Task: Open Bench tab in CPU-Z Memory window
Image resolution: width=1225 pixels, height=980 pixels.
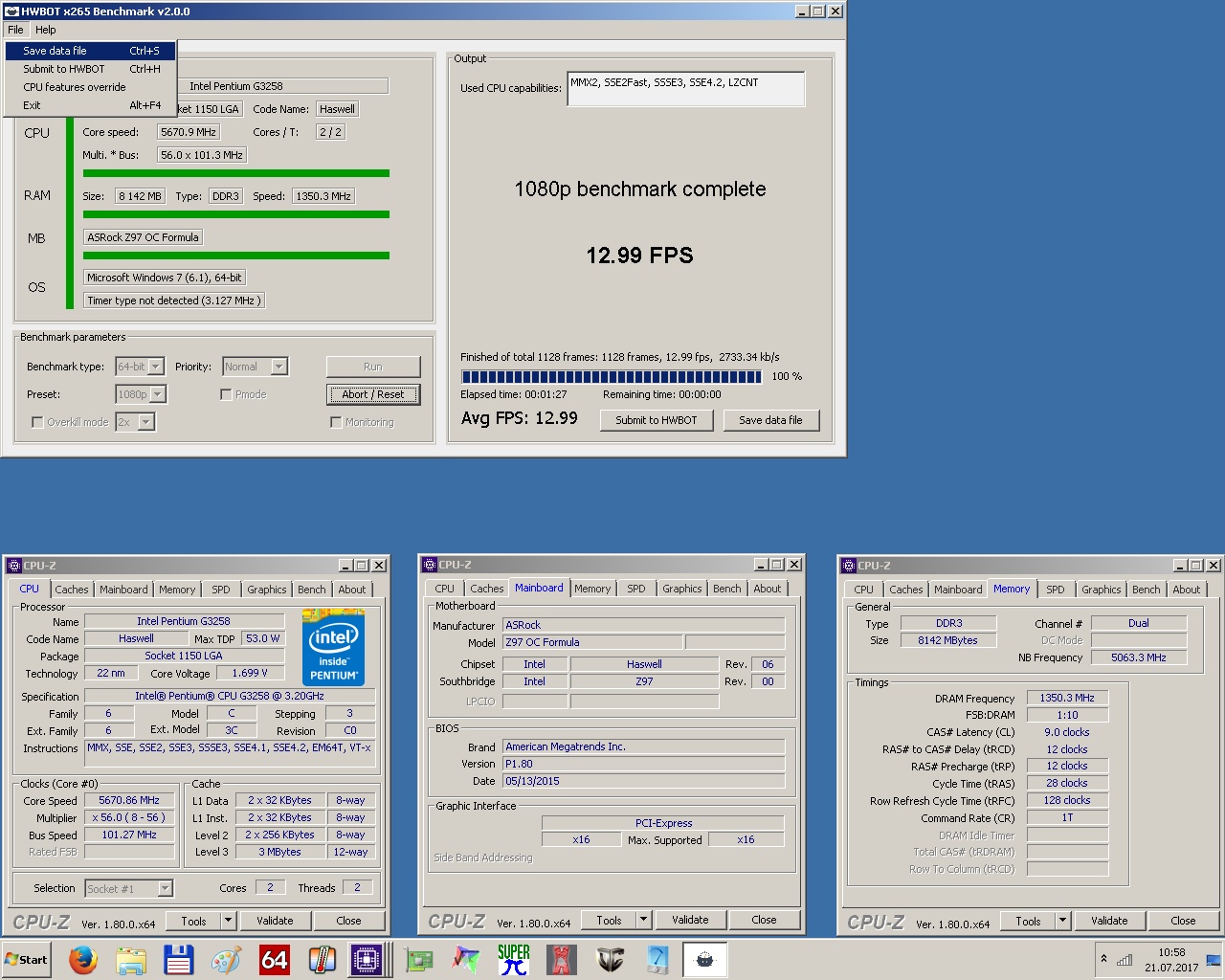Action: 1146,590
